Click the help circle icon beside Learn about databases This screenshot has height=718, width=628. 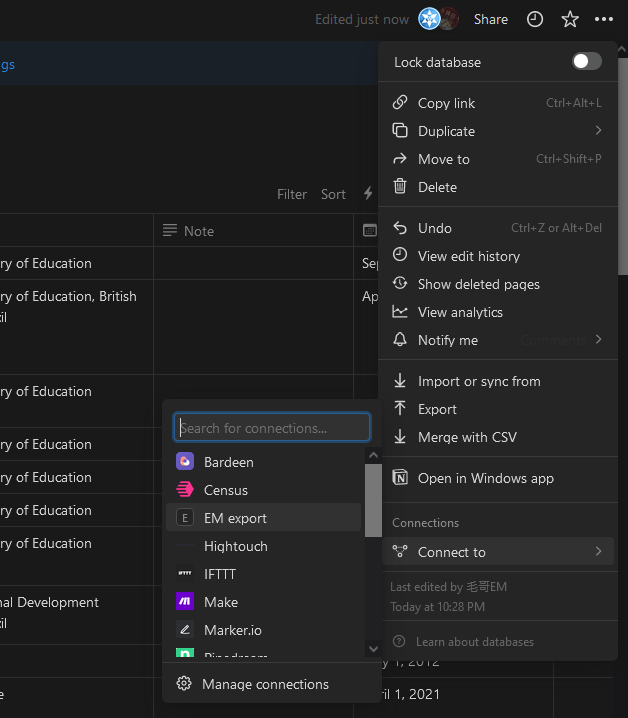click(399, 641)
